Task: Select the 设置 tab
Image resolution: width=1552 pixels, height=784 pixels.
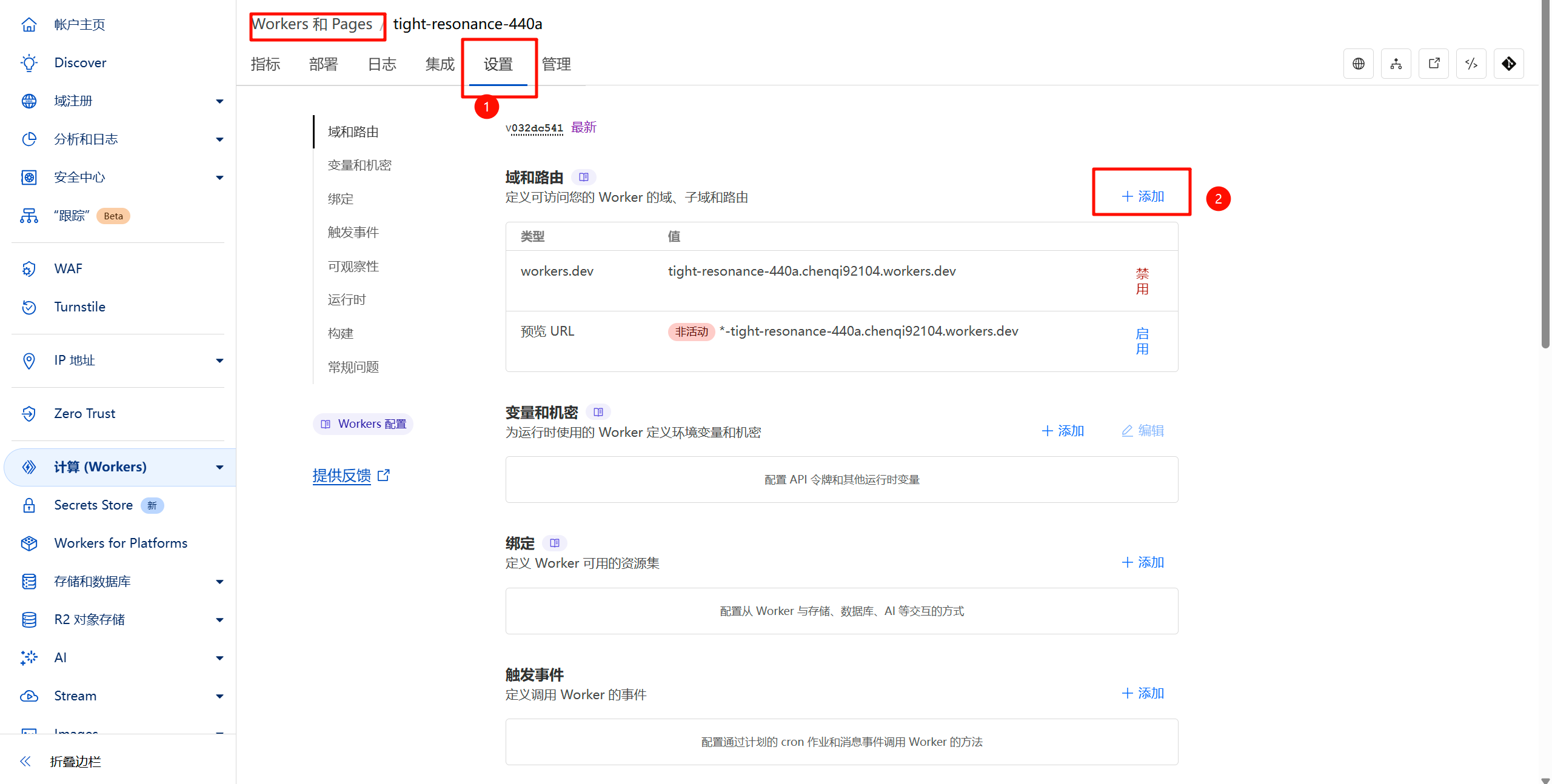Action: pos(498,64)
